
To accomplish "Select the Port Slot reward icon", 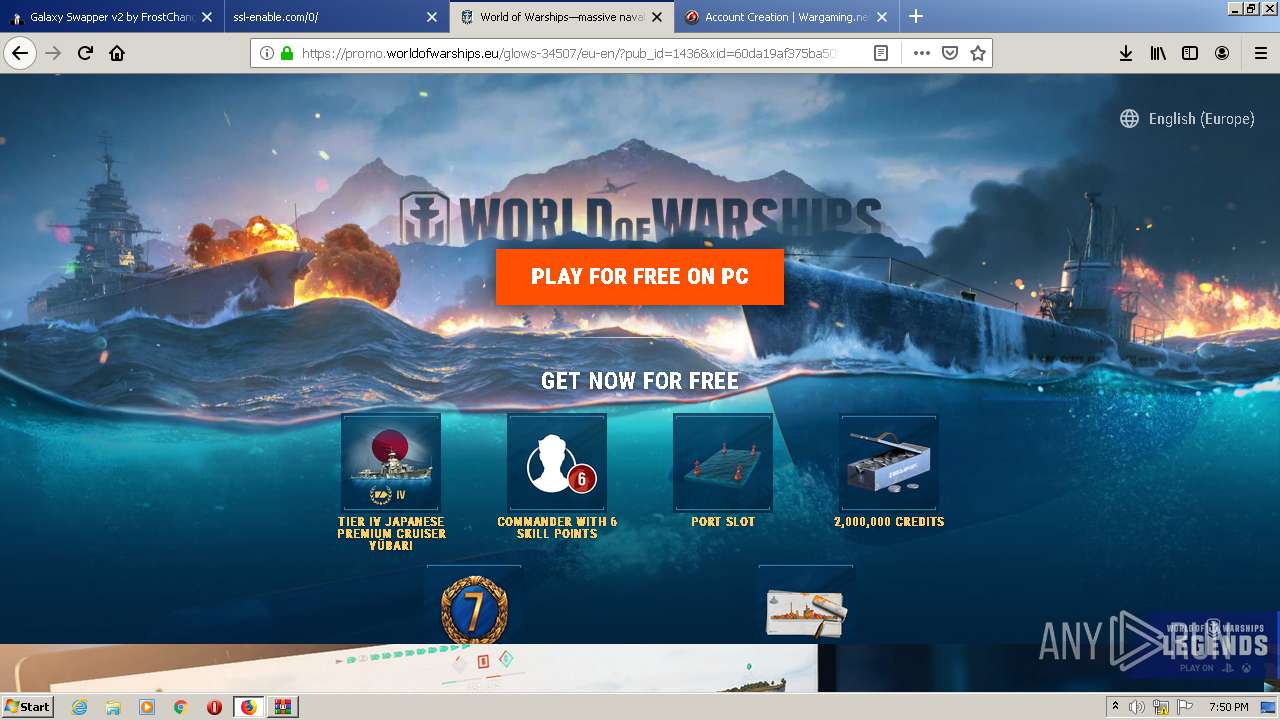I will [723, 462].
